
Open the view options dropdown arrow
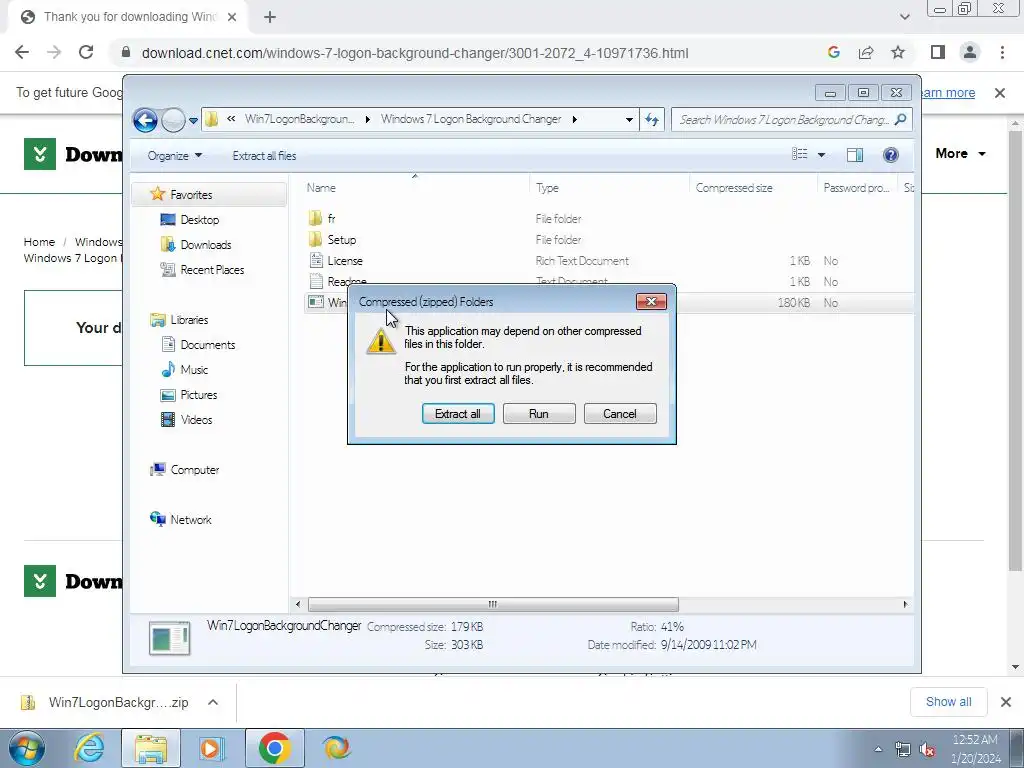[822, 155]
